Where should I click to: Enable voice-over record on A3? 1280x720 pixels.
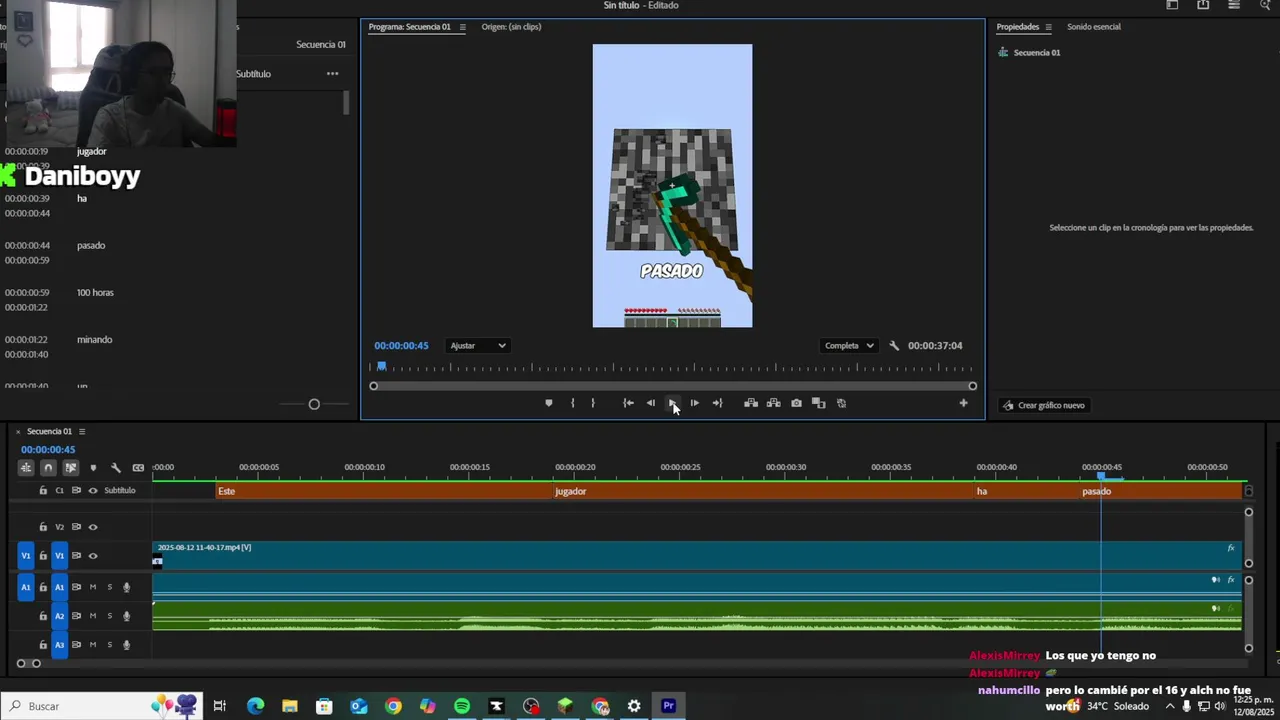point(126,645)
